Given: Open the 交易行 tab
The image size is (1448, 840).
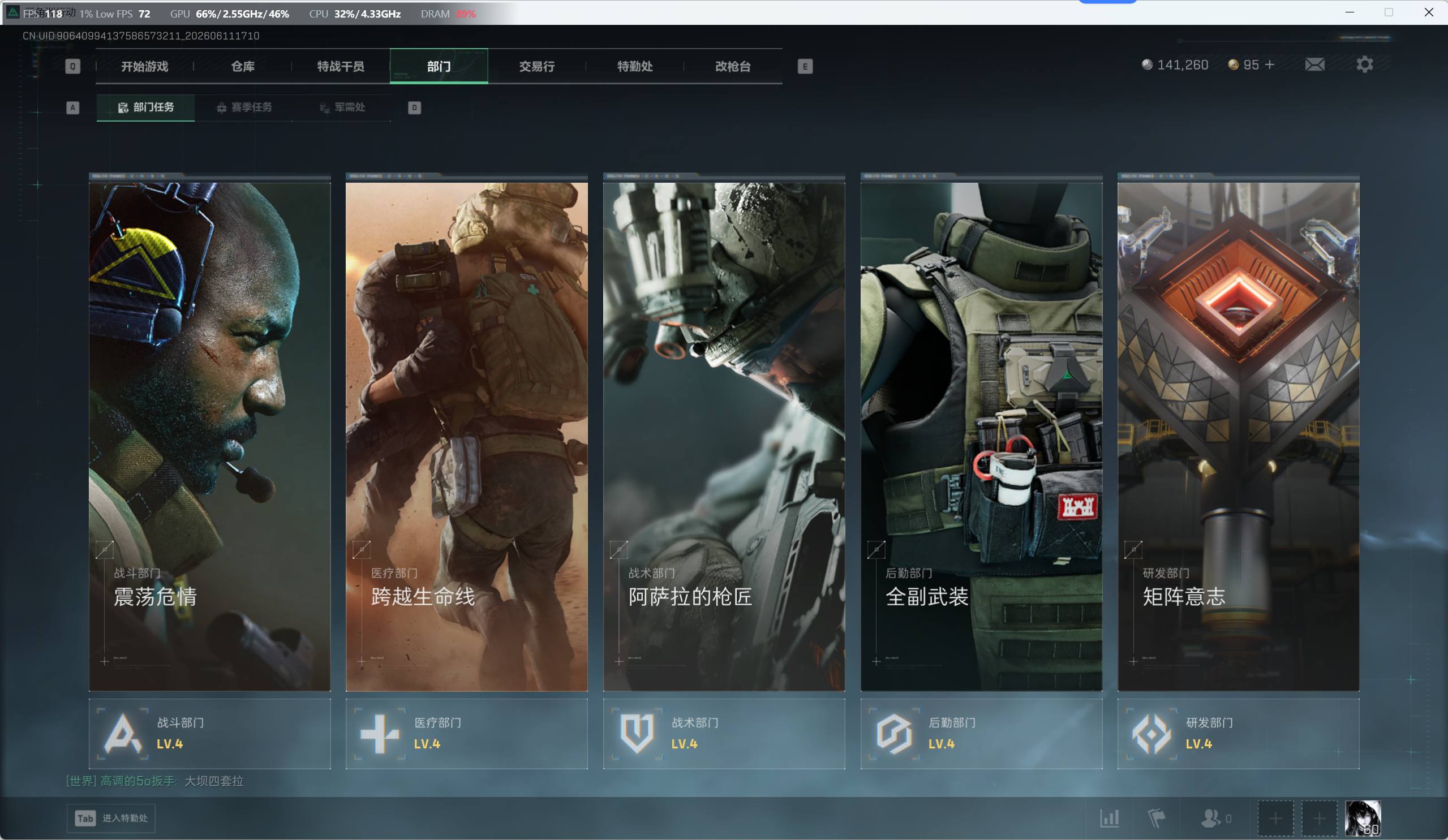Looking at the screenshot, I should (x=536, y=66).
